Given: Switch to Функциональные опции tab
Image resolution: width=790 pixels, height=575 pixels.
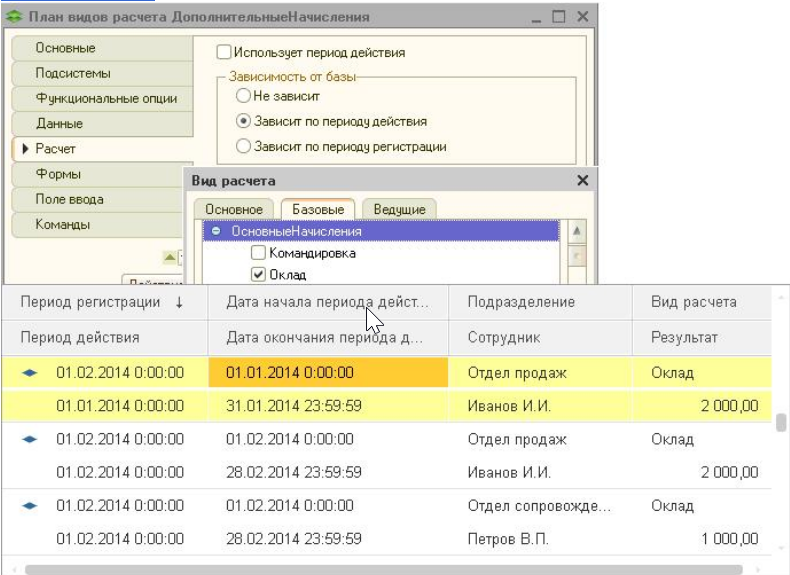Looking at the screenshot, I should coord(102,98).
